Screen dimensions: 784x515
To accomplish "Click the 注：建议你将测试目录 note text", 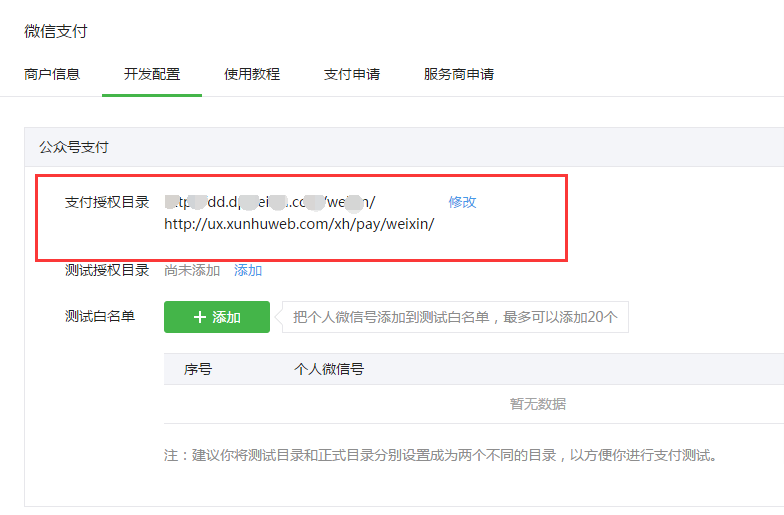I will click(441, 456).
